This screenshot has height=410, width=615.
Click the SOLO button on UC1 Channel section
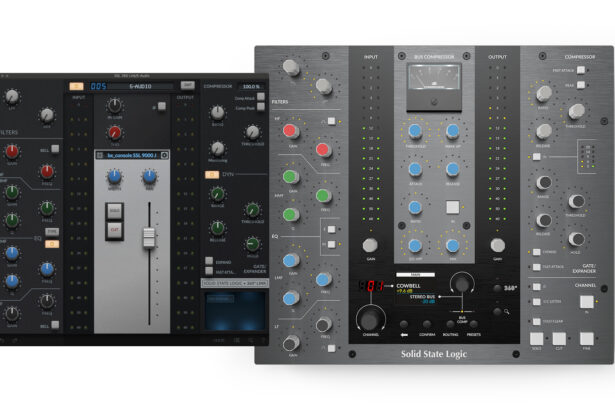pos(537,338)
